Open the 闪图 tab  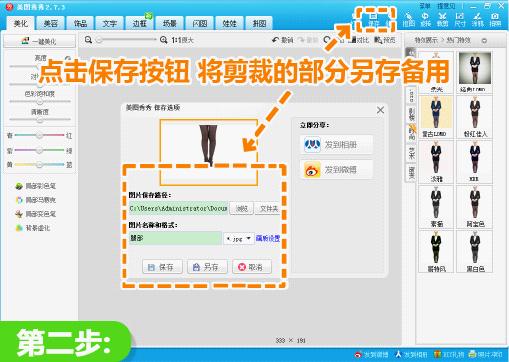pos(199,23)
